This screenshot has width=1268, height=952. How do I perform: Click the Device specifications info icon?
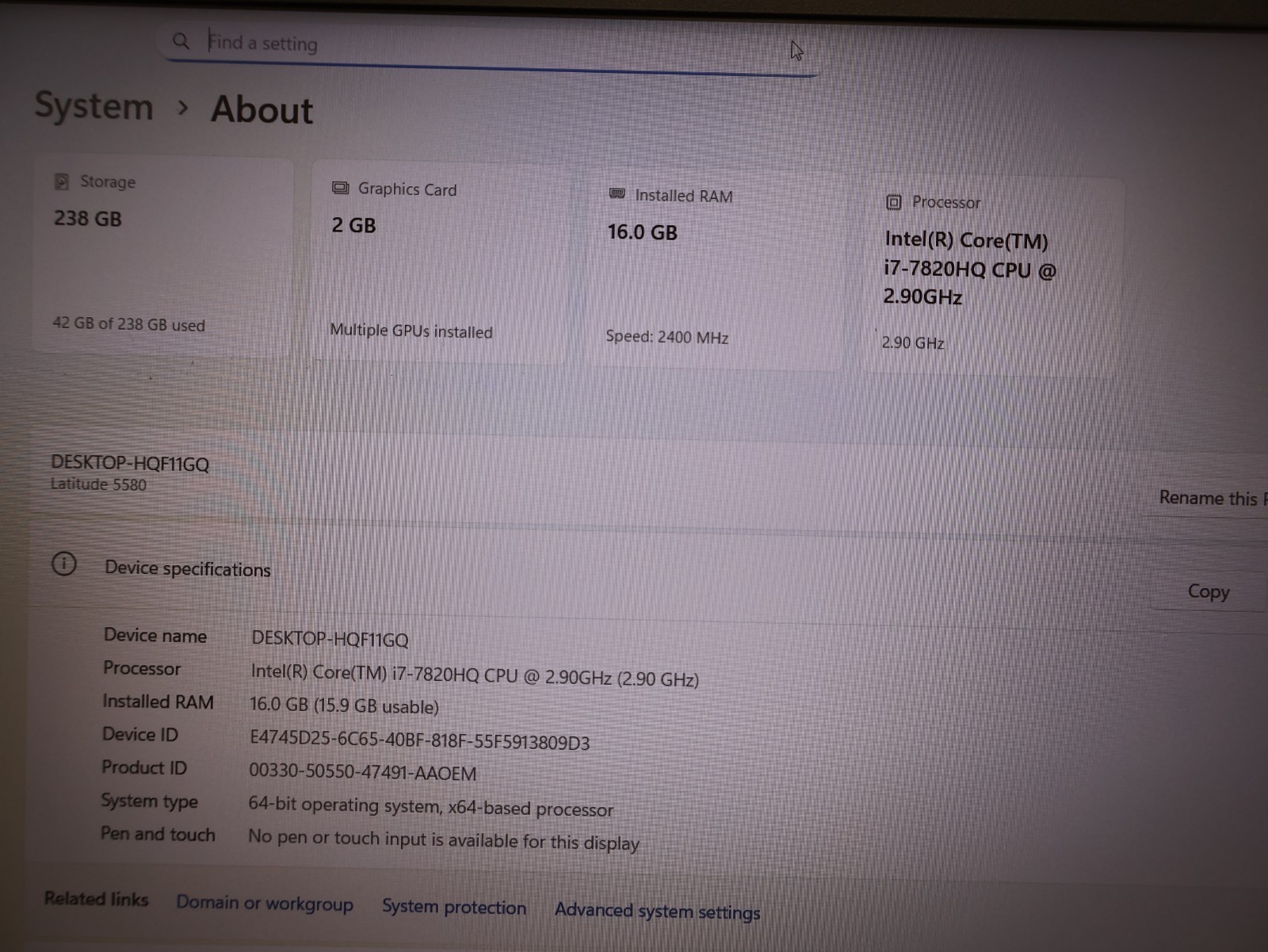(64, 564)
